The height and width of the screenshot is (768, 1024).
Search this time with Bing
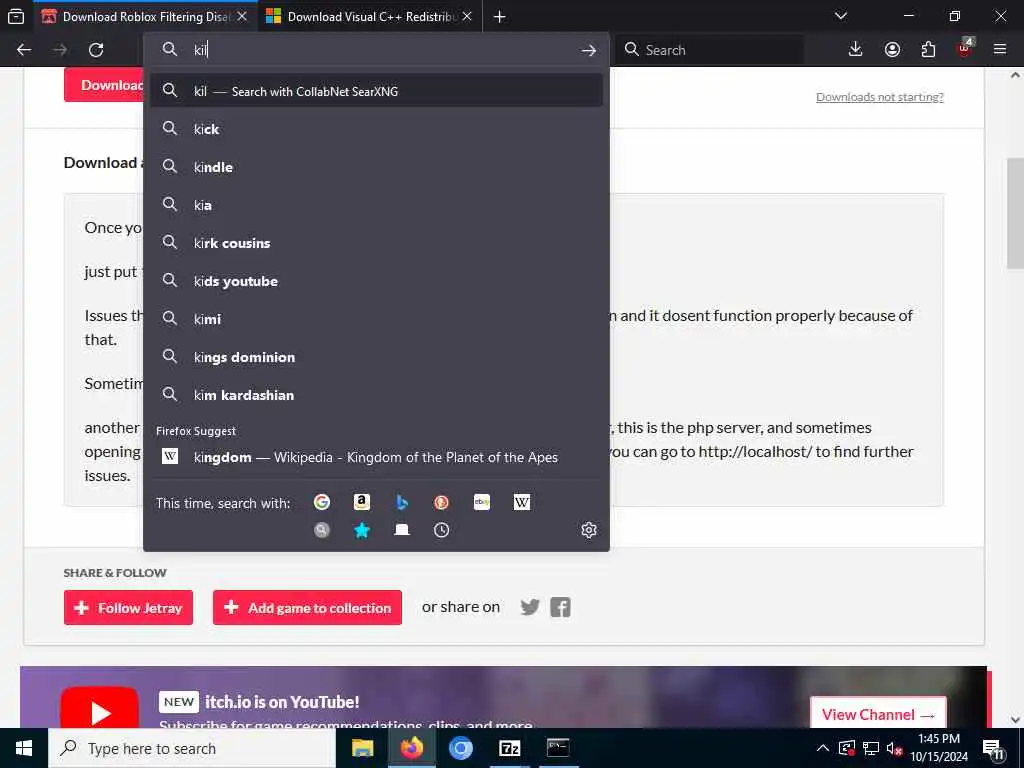402,502
